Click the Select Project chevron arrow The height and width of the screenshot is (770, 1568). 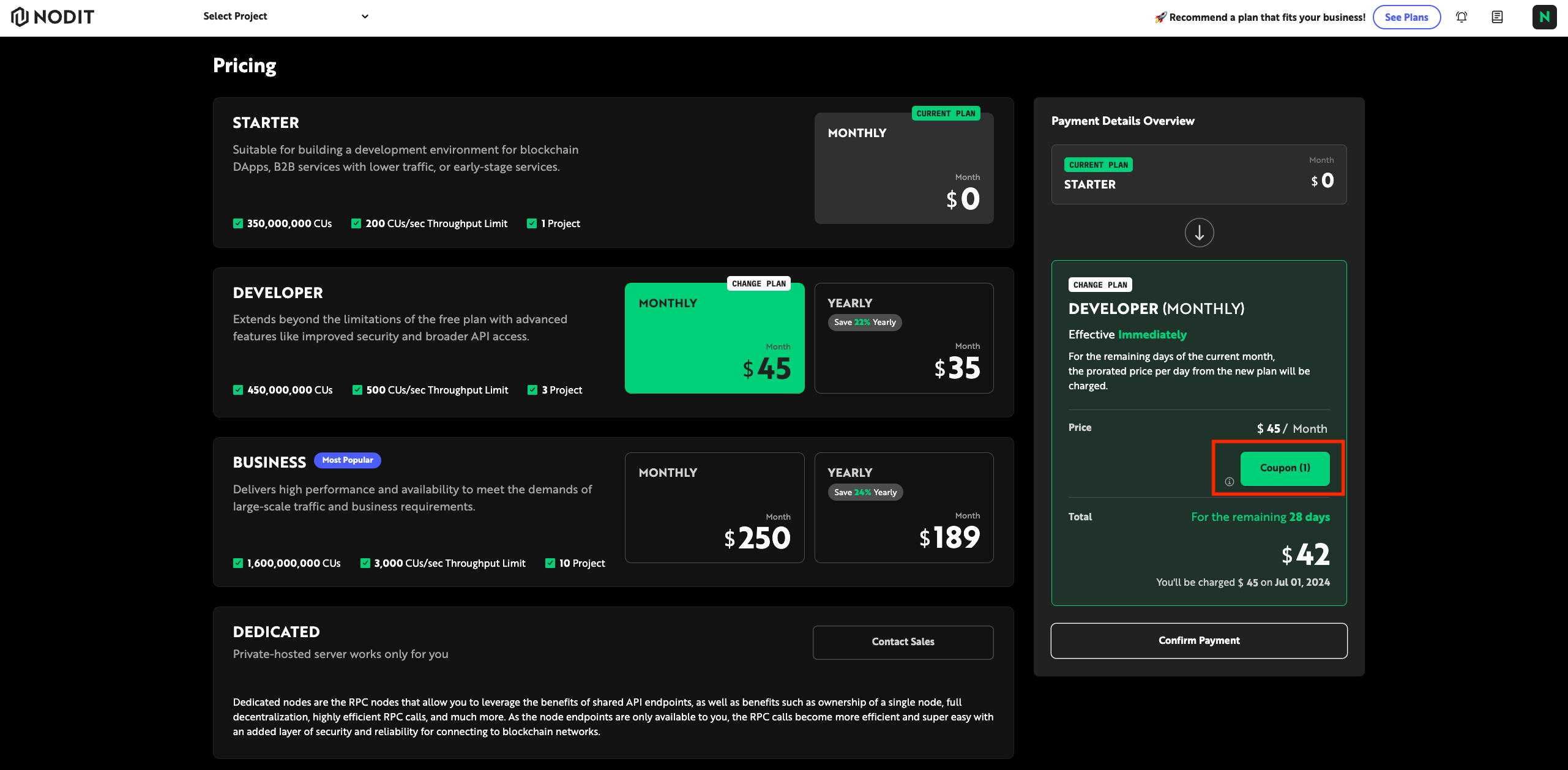point(365,17)
